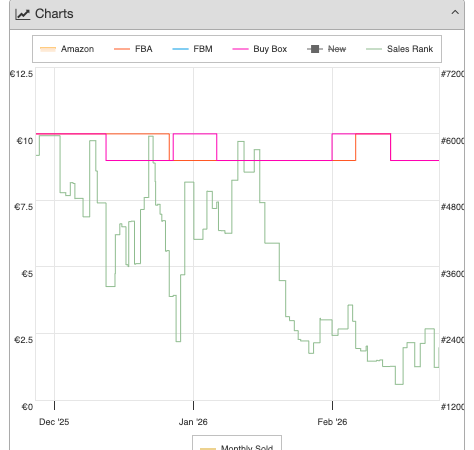Click the New legend square marker icon
Screen dimensions: 474x450
(315, 49)
